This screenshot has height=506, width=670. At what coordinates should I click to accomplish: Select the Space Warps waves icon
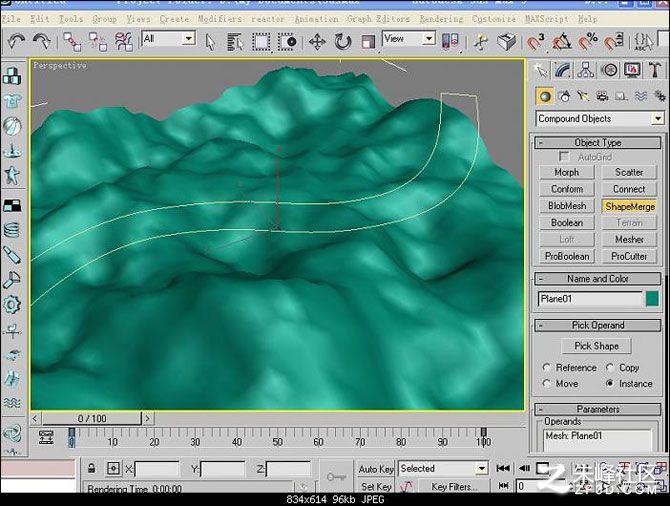pos(641,96)
